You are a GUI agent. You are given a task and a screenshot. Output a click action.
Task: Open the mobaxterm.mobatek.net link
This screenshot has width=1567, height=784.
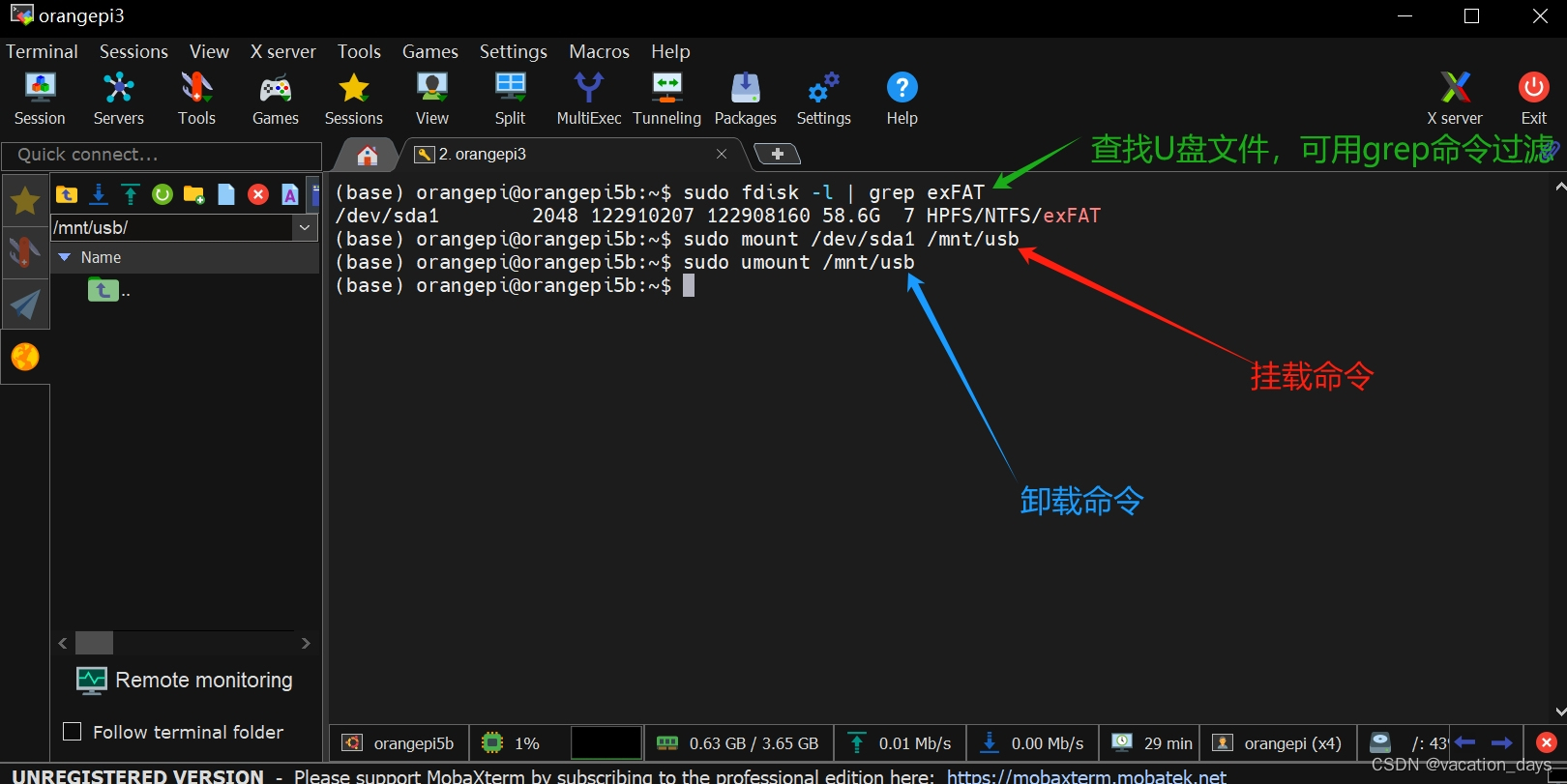tap(1086, 776)
